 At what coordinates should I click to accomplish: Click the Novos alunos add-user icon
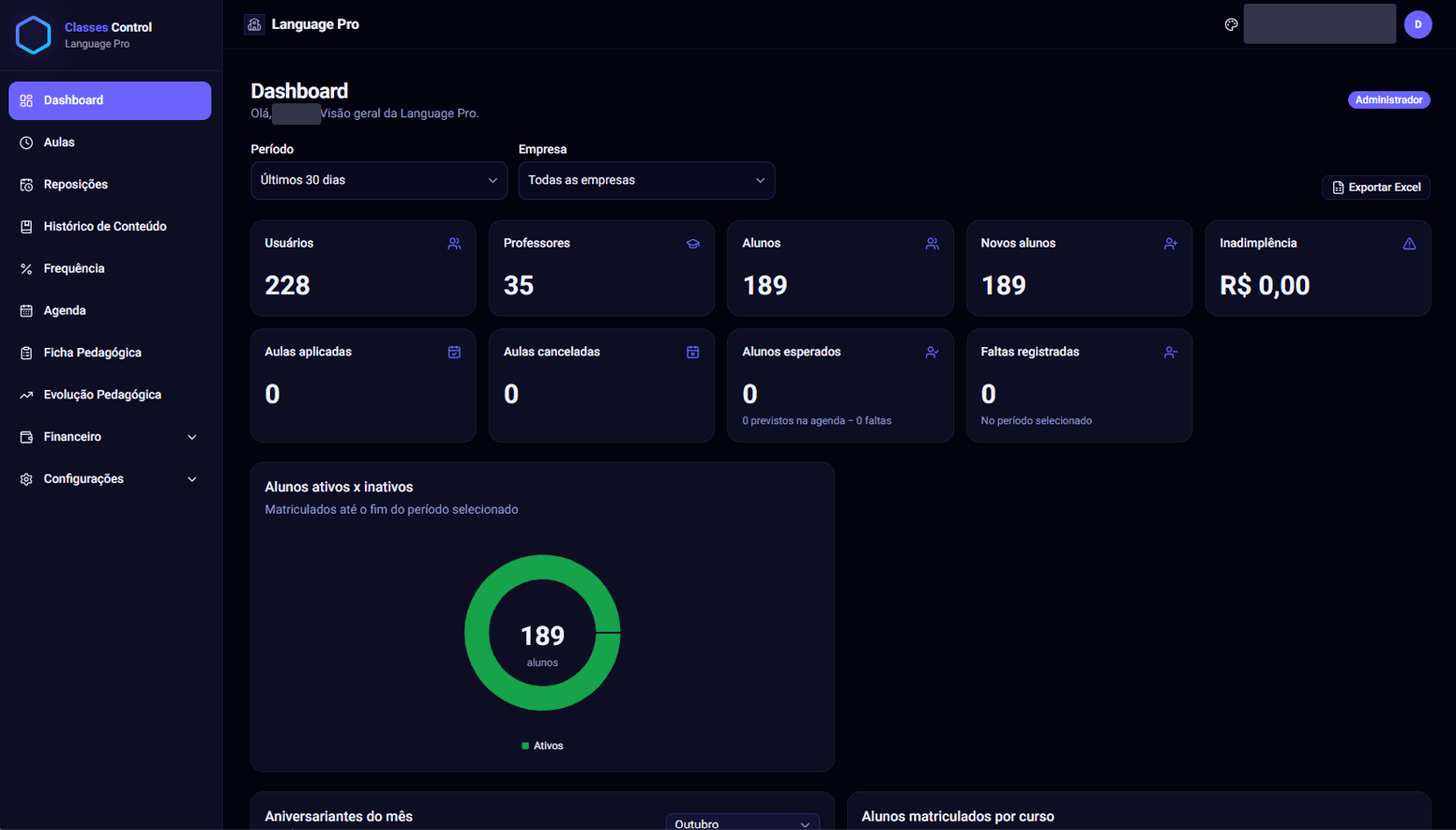tap(1170, 244)
